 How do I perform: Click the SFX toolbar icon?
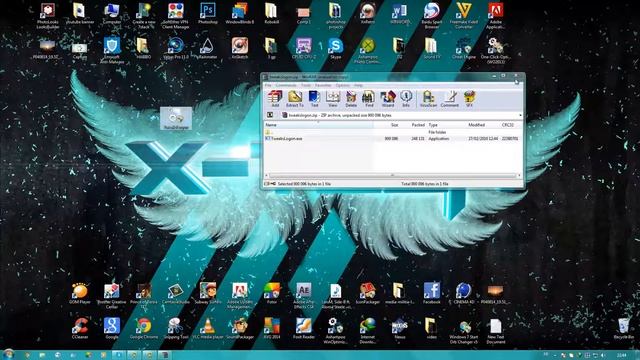coord(469,99)
